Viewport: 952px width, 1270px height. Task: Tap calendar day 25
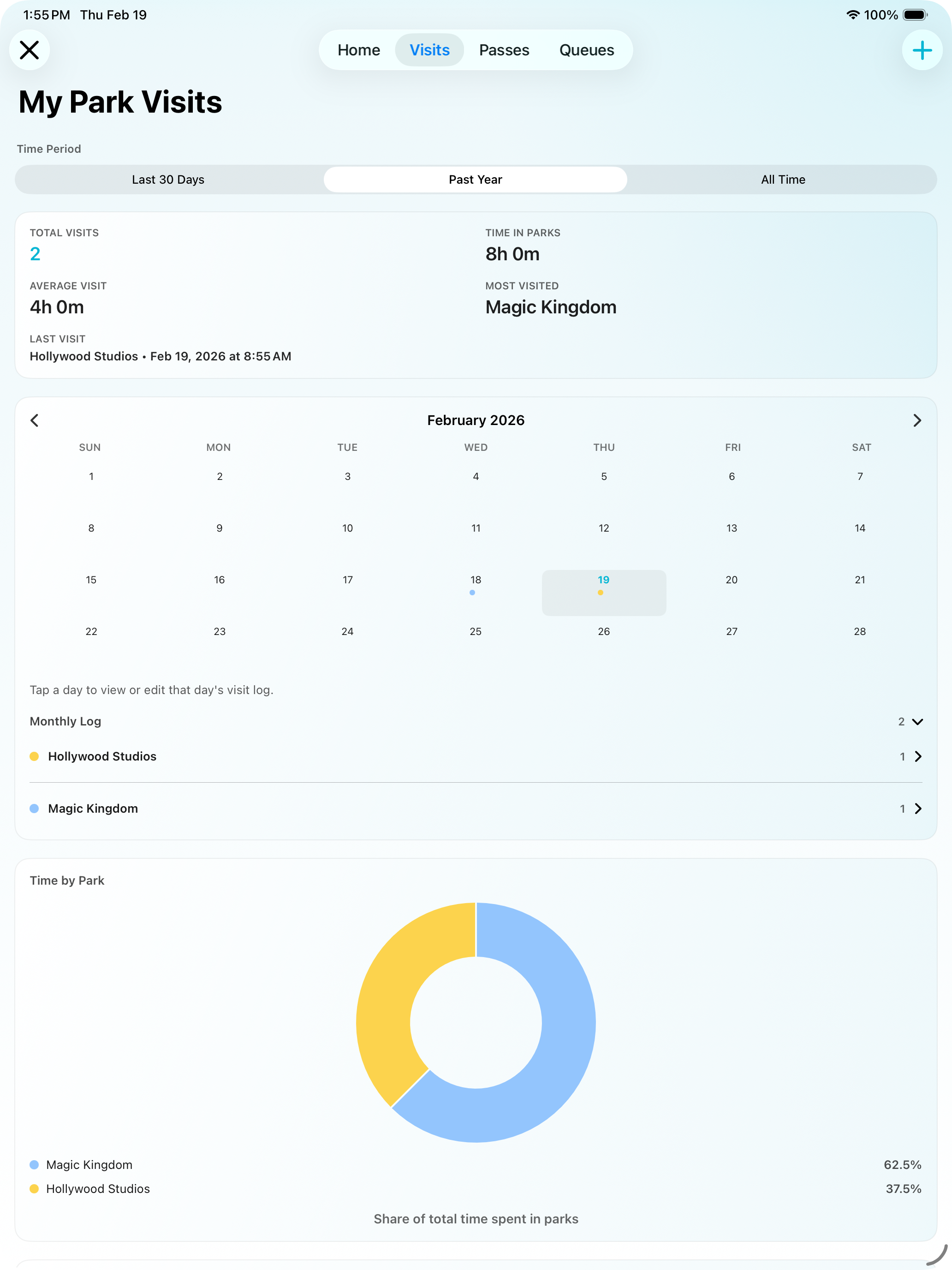coord(476,632)
